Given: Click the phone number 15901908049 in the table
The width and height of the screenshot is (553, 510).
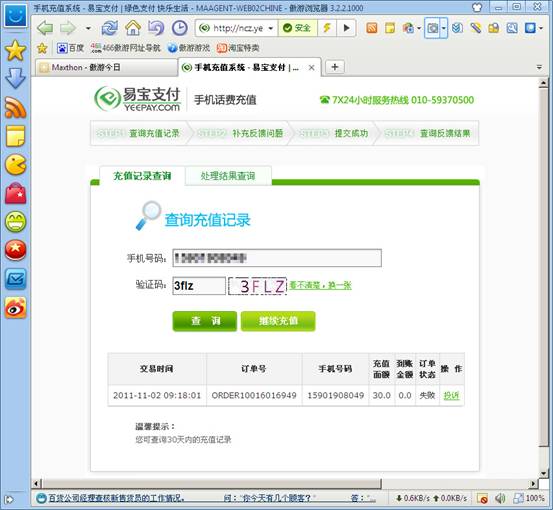Looking at the screenshot, I should pyautogui.click(x=335, y=395).
